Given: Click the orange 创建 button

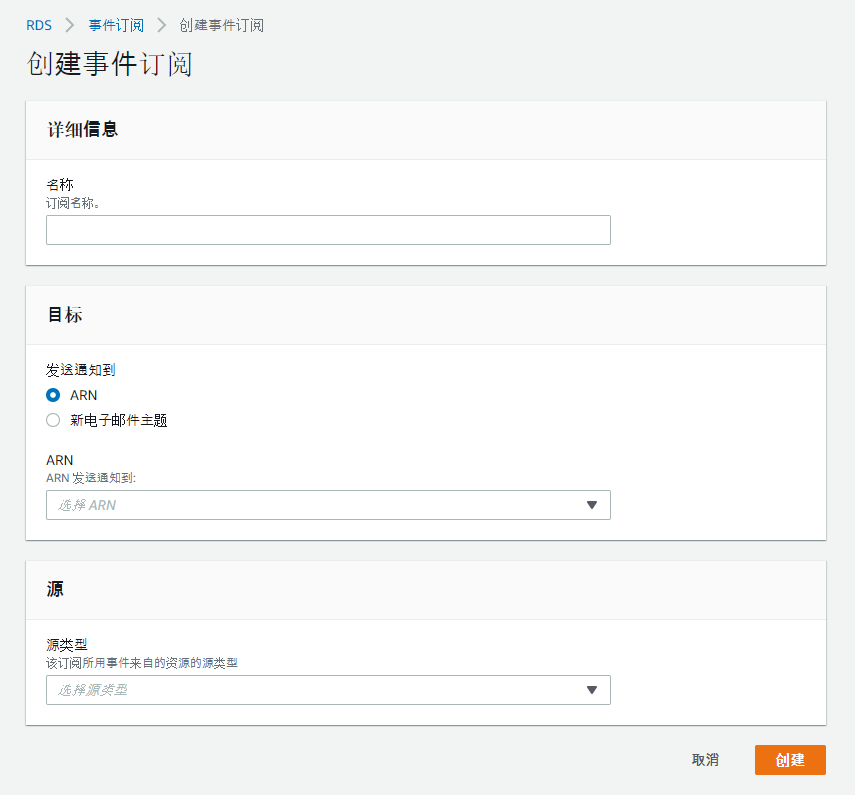Looking at the screenshot, I should 790,760.
